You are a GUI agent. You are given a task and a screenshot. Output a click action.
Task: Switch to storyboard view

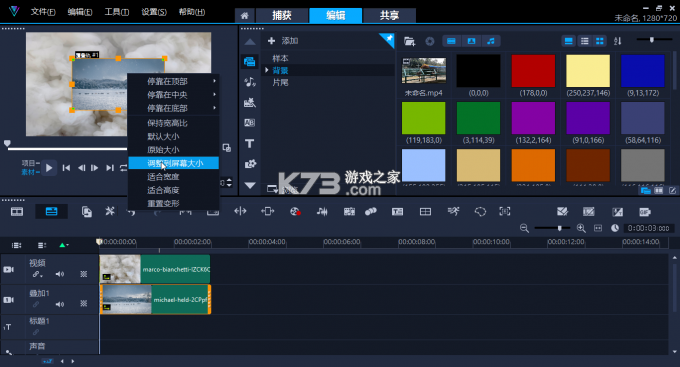tap(17, 212)
